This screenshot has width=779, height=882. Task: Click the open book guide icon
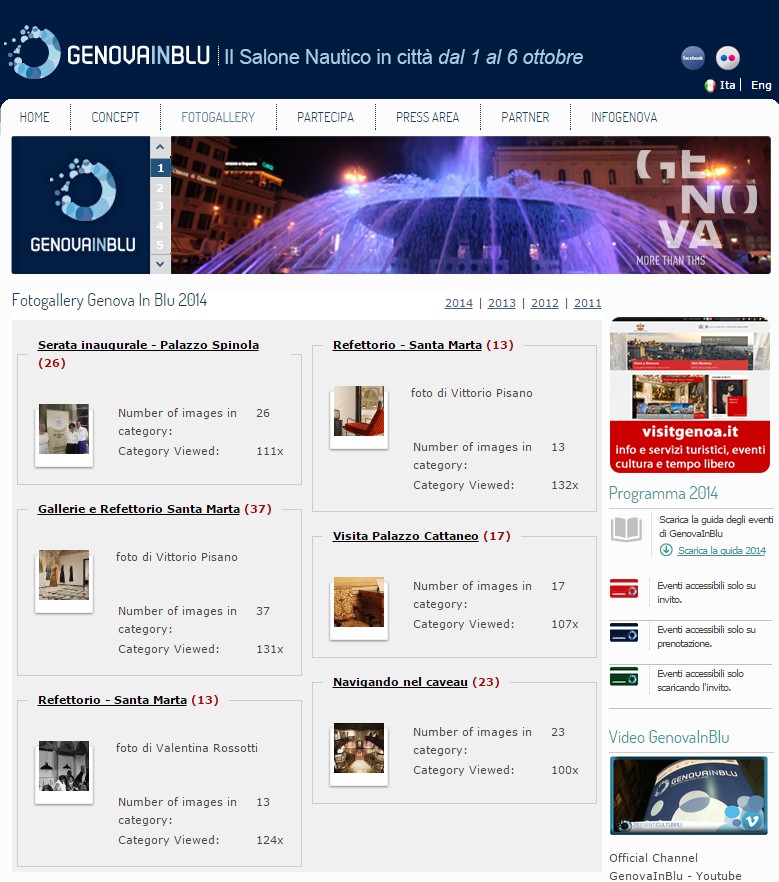[x=626, y=529]
